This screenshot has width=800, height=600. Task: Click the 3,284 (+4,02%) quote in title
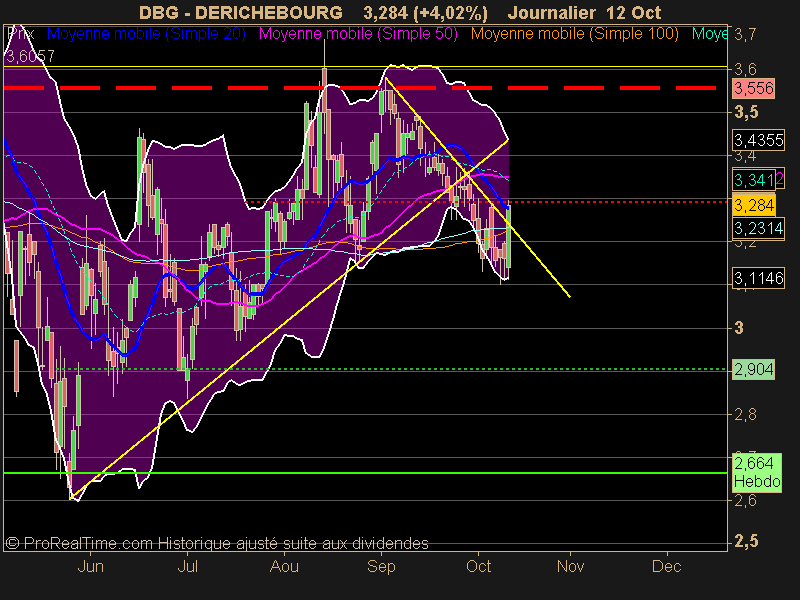[x=426, y=12]
